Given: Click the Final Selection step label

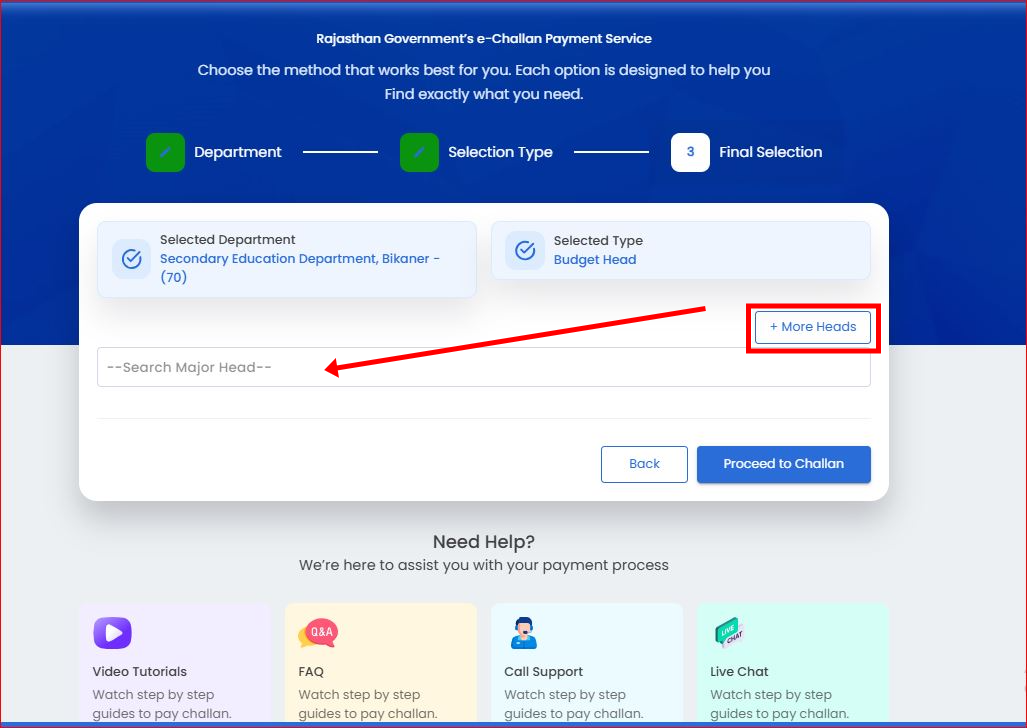Looking at the screenshot, I should click(x=771, y=152).
